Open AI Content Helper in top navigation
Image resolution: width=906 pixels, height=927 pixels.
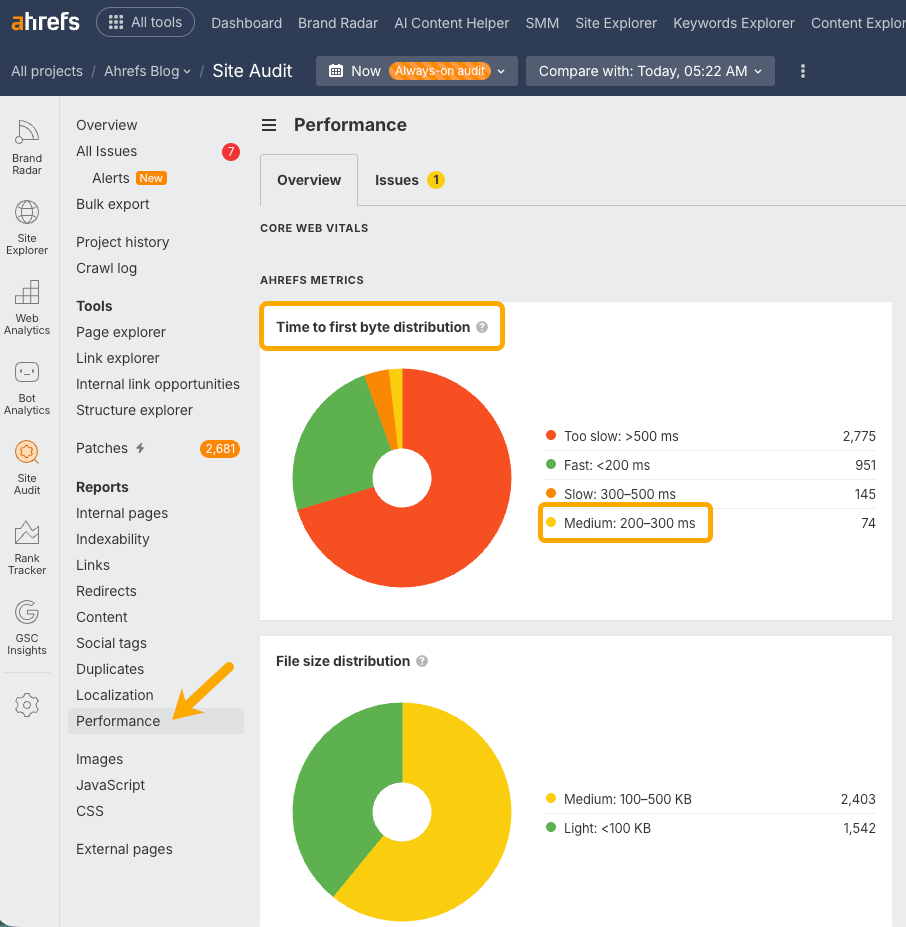coord(452,23)
